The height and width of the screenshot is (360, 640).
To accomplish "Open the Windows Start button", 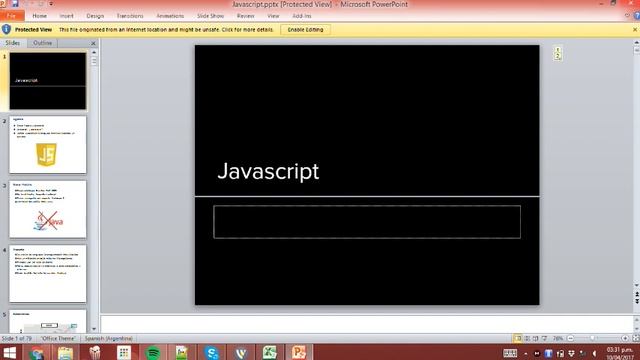I will pos(9,352).
